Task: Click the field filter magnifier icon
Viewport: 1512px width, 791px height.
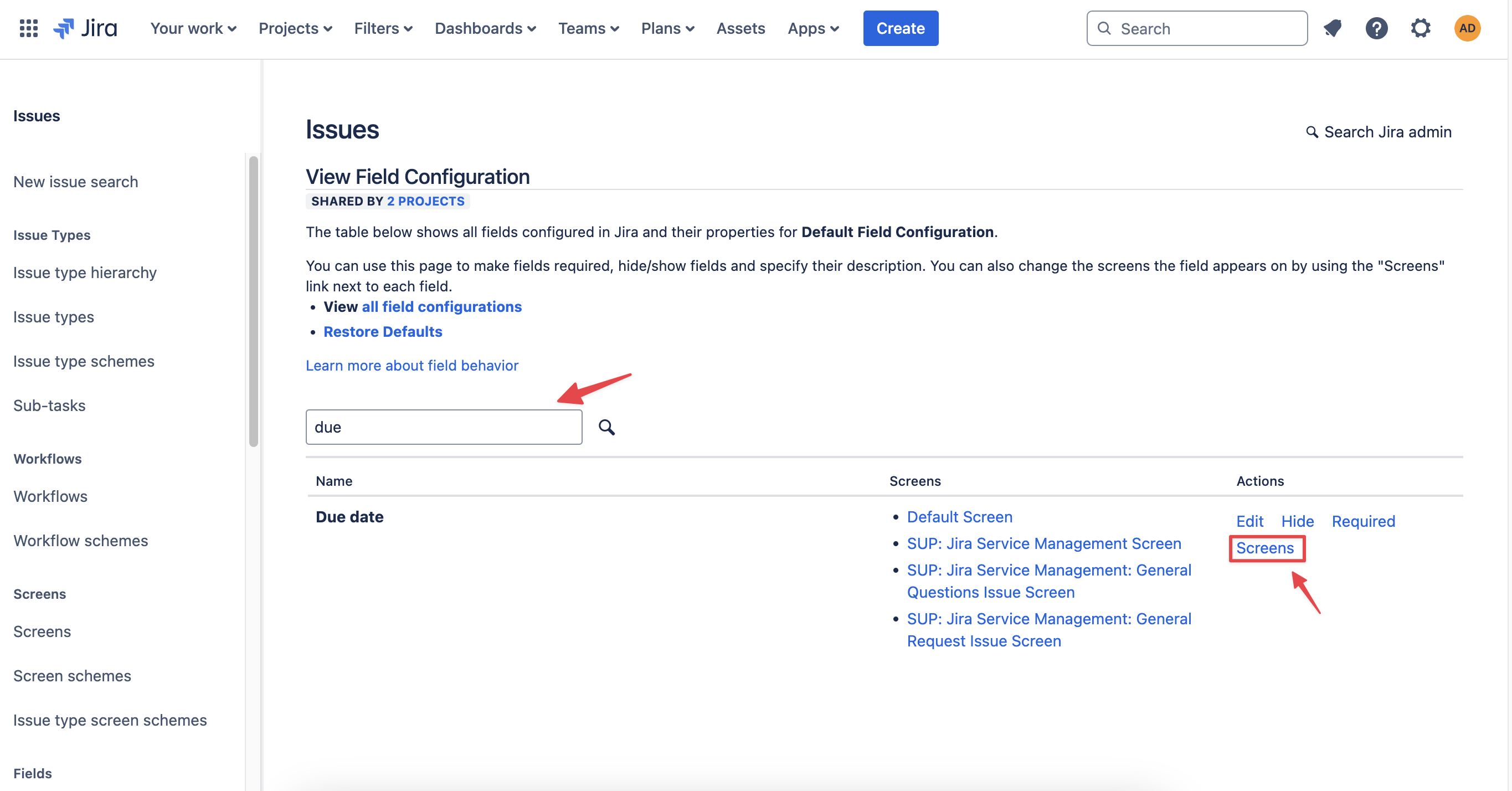Action: [x=606, y=427]
